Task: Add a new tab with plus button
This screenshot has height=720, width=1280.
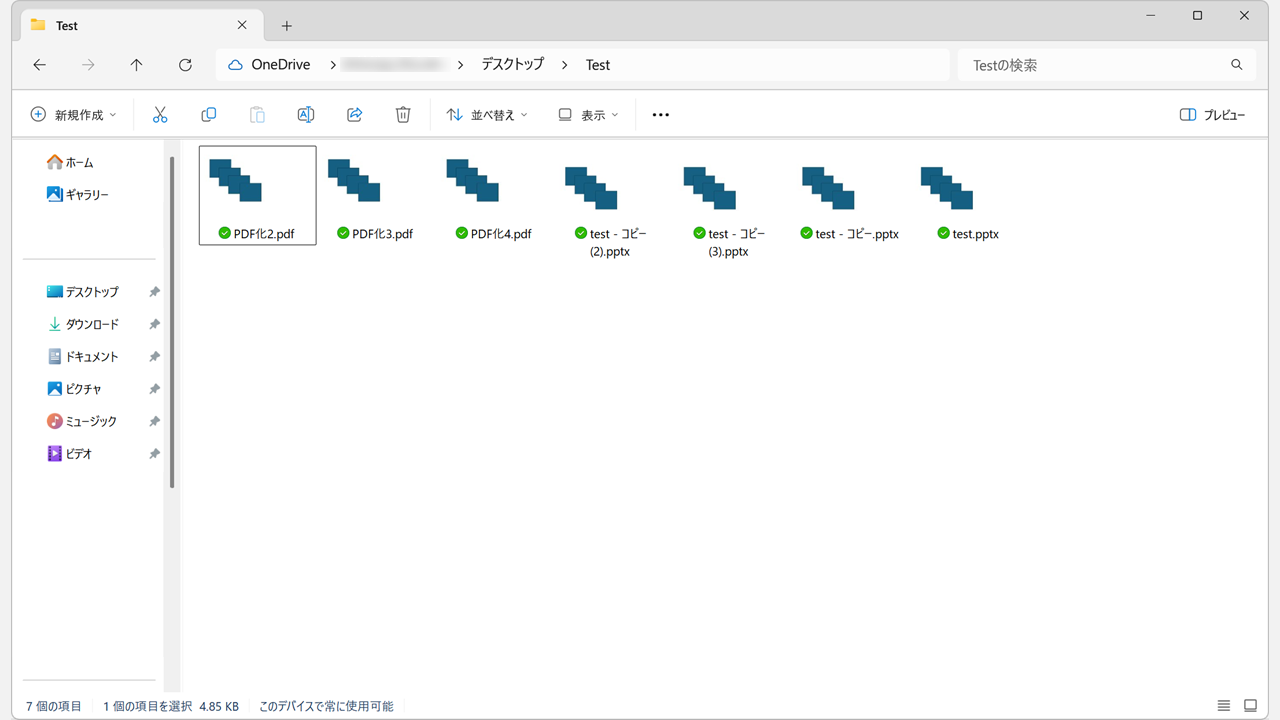Action: pos(287,26)
